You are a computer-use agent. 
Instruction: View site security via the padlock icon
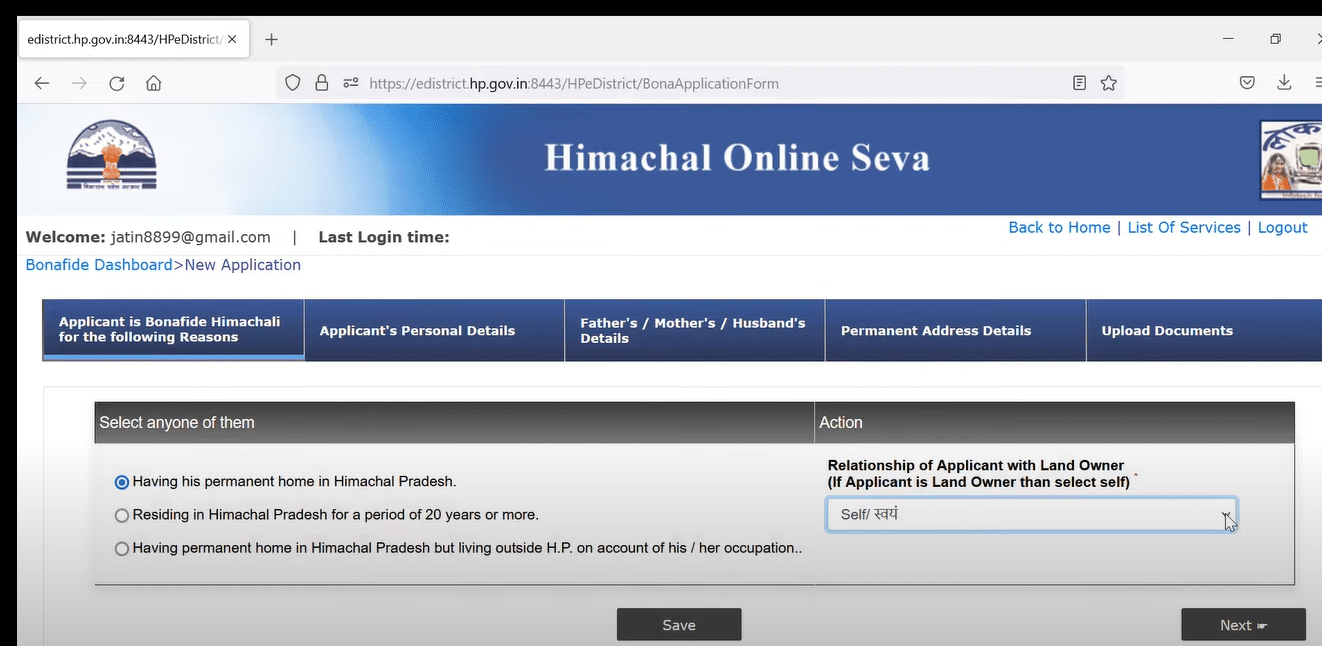click(322, 82)
